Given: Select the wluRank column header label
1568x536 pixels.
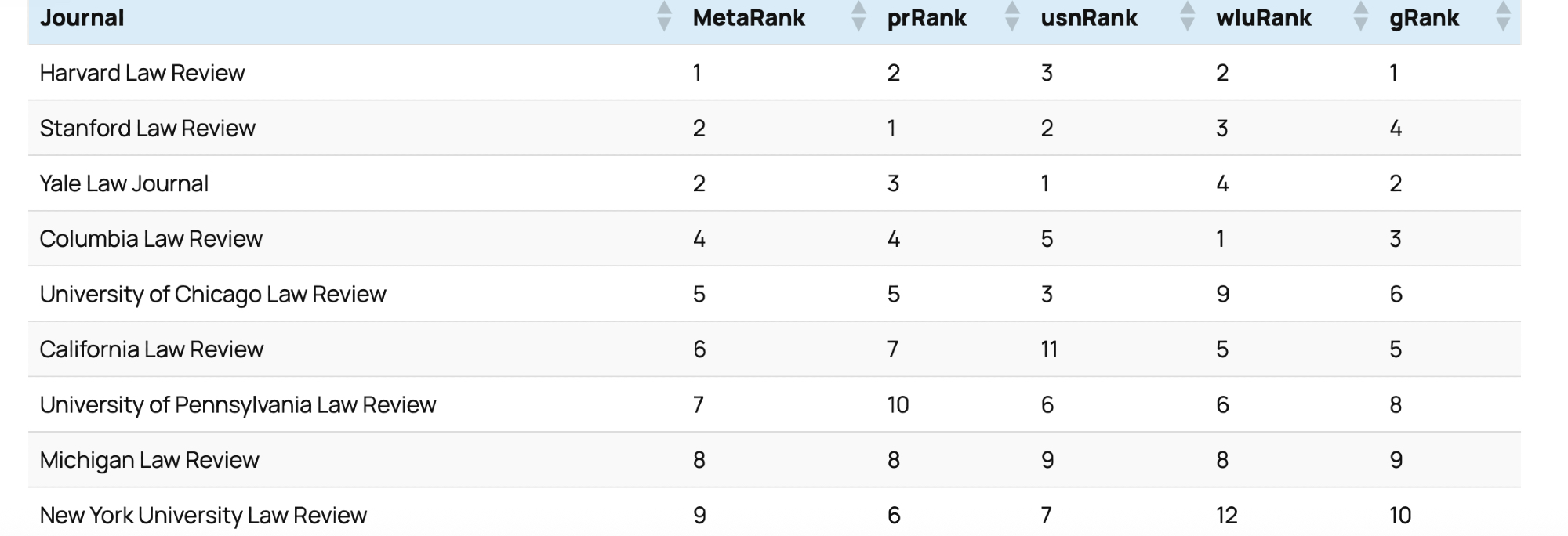Looking at the screenshot, I should (x=1263, y=18).
